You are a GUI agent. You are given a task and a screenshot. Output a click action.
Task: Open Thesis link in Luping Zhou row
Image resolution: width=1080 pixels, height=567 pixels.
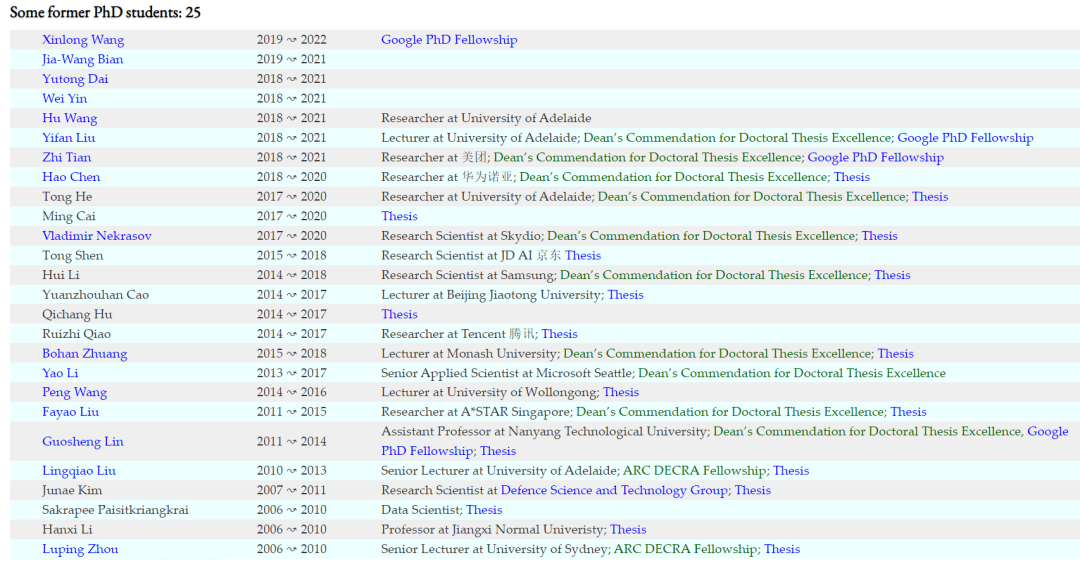pos(782,550)
